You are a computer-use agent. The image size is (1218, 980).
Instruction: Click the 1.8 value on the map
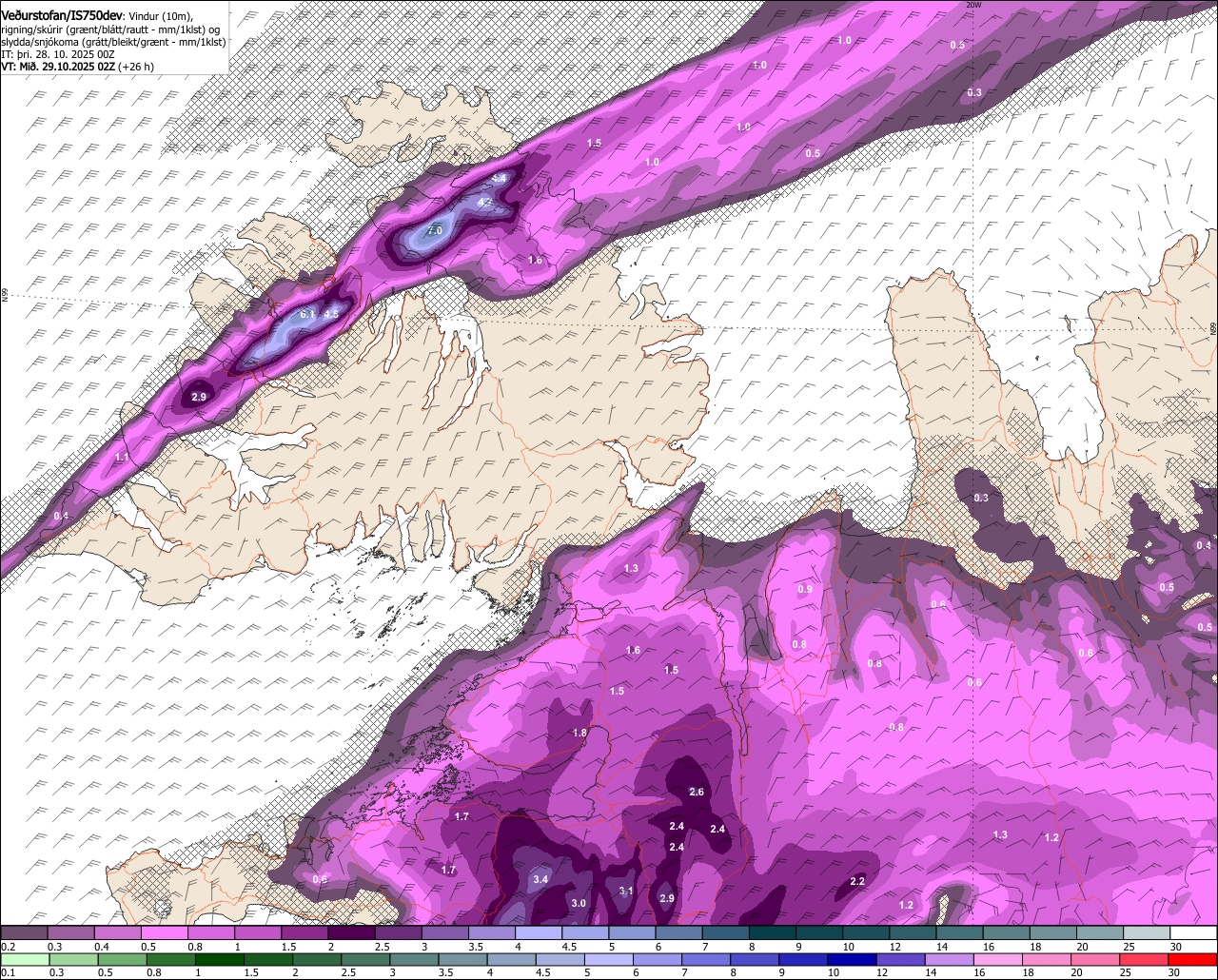click(x=580, y=733)
